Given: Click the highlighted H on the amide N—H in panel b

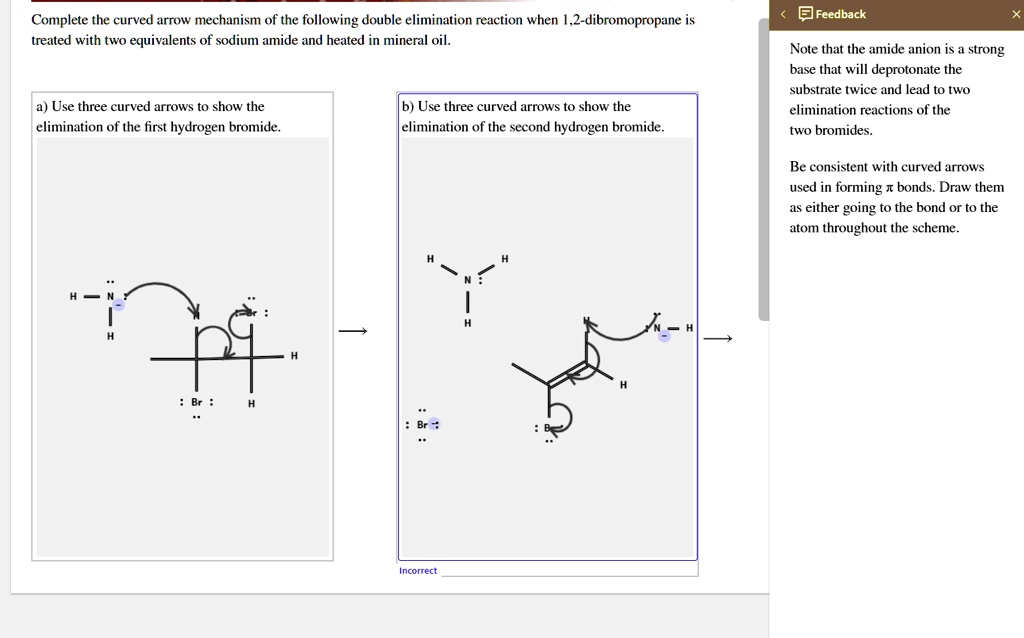Looking at the screenshot, I should pyautogui.click(x=688, y=327).
